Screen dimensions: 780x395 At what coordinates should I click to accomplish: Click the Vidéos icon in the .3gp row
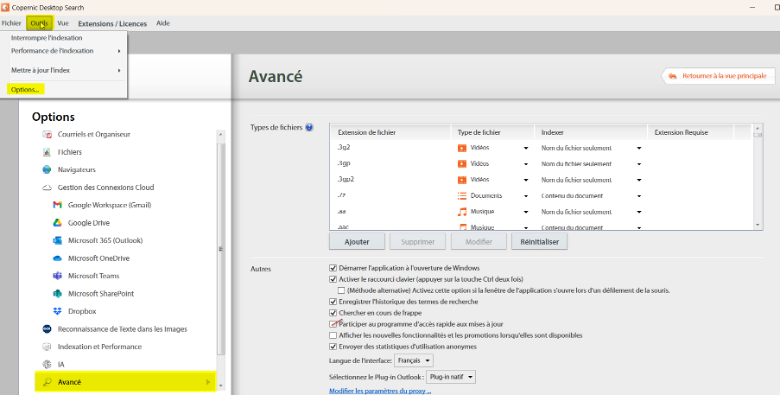coord(462,164)
